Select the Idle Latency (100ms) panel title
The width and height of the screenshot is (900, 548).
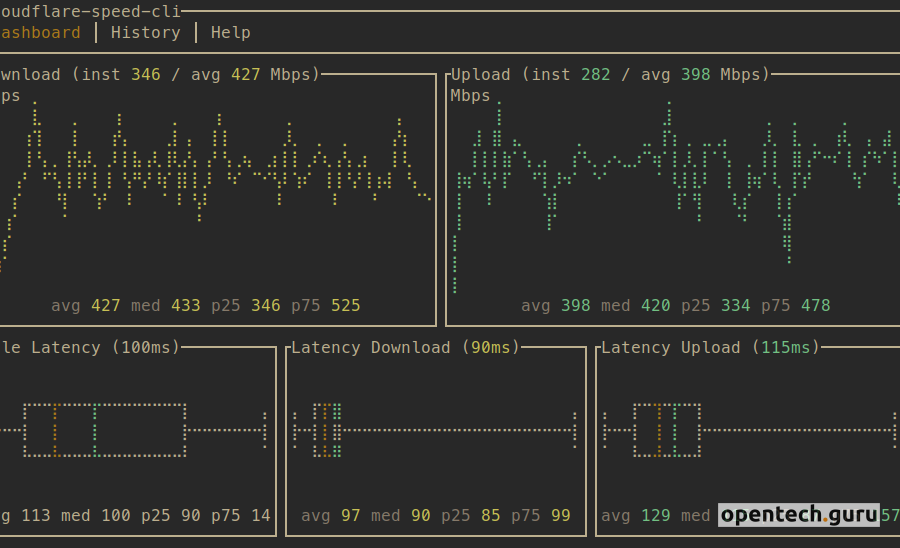point(90,347)
